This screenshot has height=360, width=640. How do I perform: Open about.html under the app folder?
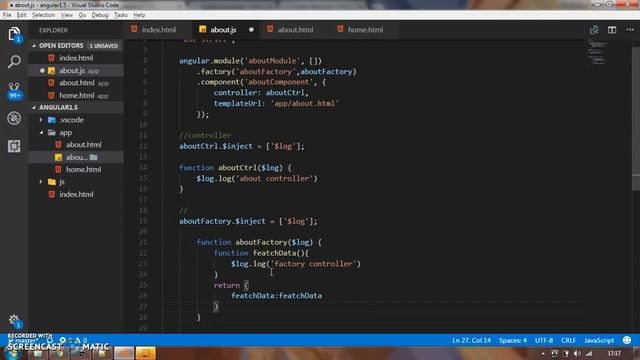pos(83,145)
